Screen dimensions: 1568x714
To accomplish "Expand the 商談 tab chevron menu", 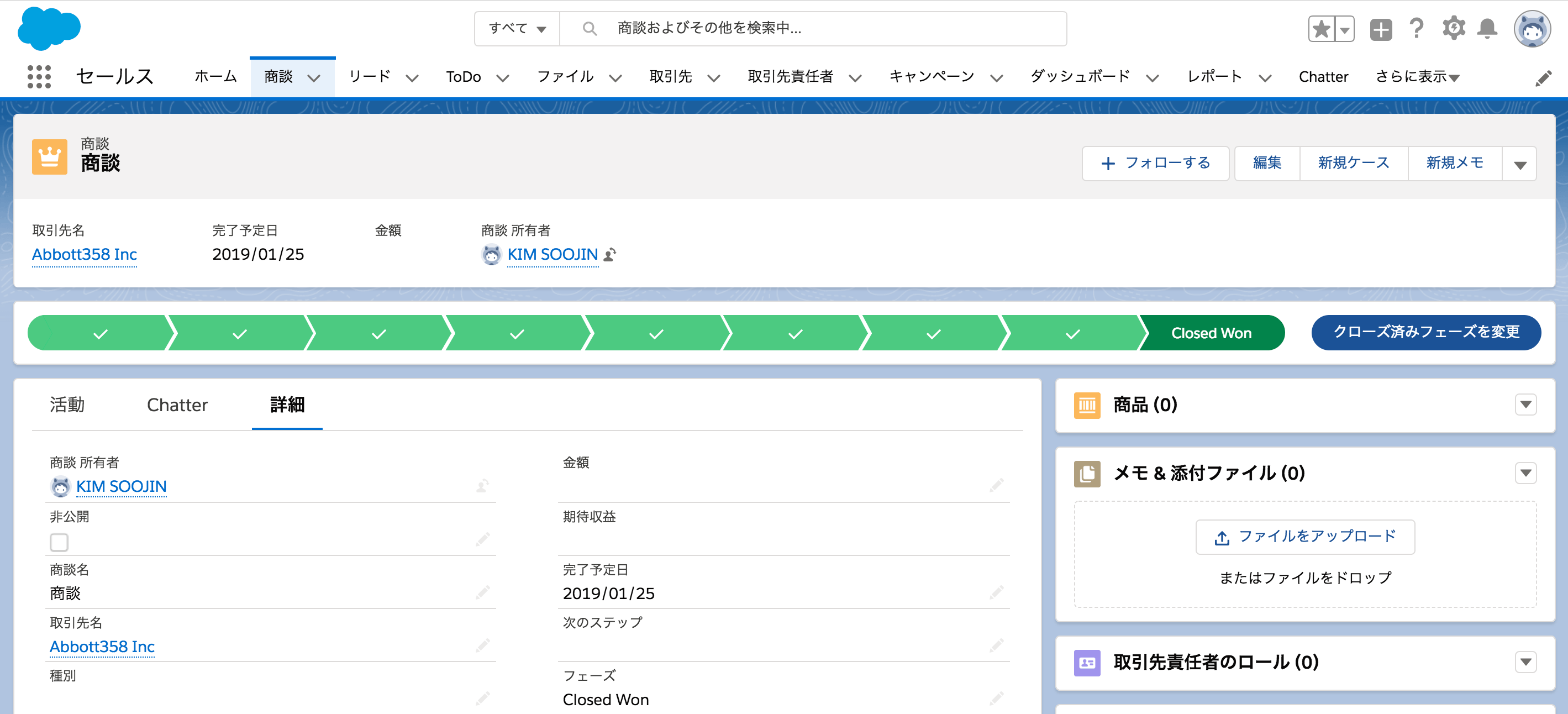I will point(314,78).
